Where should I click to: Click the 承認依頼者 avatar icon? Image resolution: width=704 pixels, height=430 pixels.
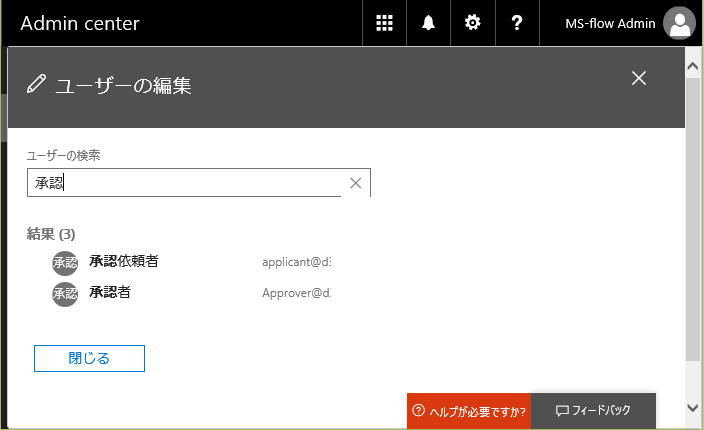click(65, 263)
